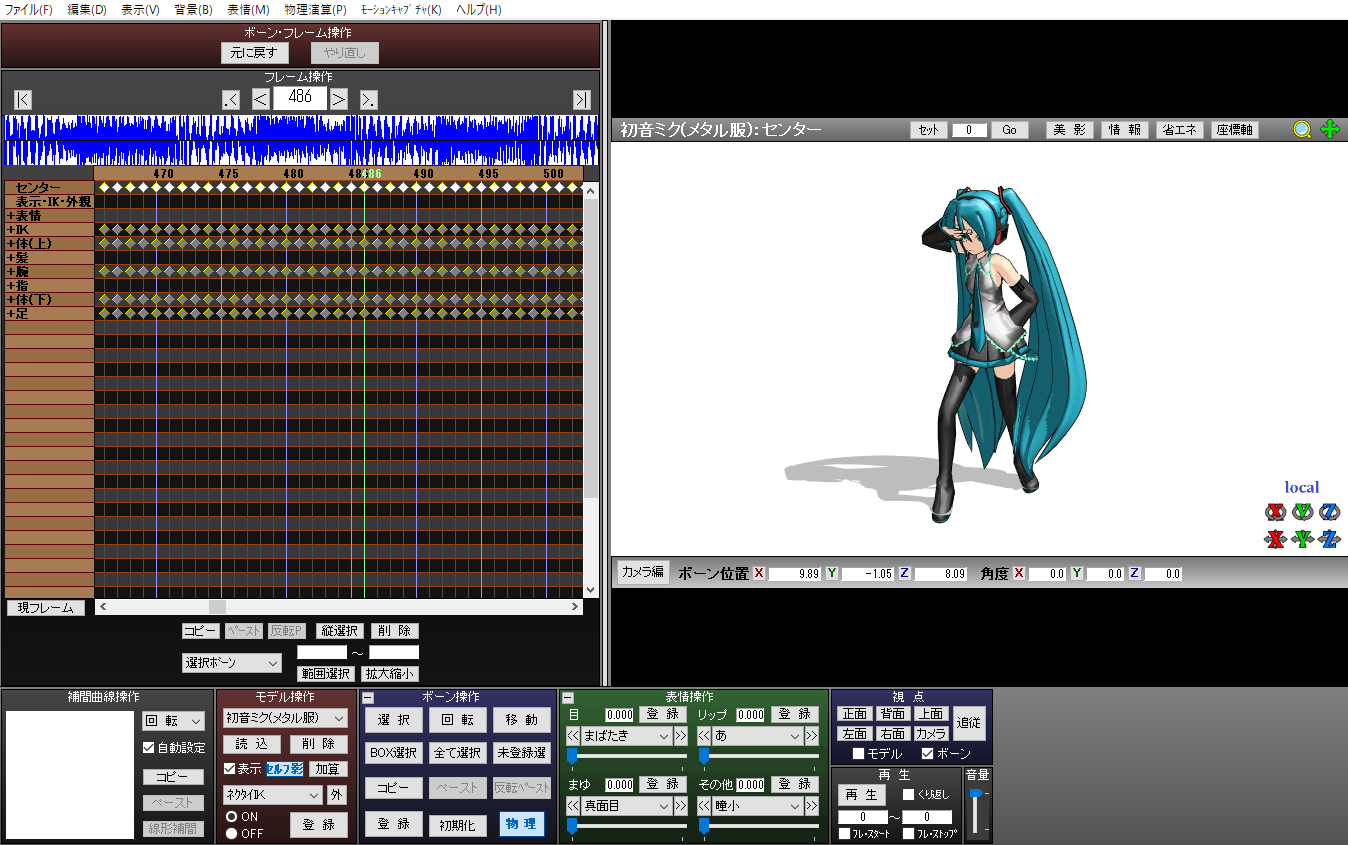Click the ボーン位置 X value field
This screenshot has width=1348, height=845.
click(x=795, y=574)
